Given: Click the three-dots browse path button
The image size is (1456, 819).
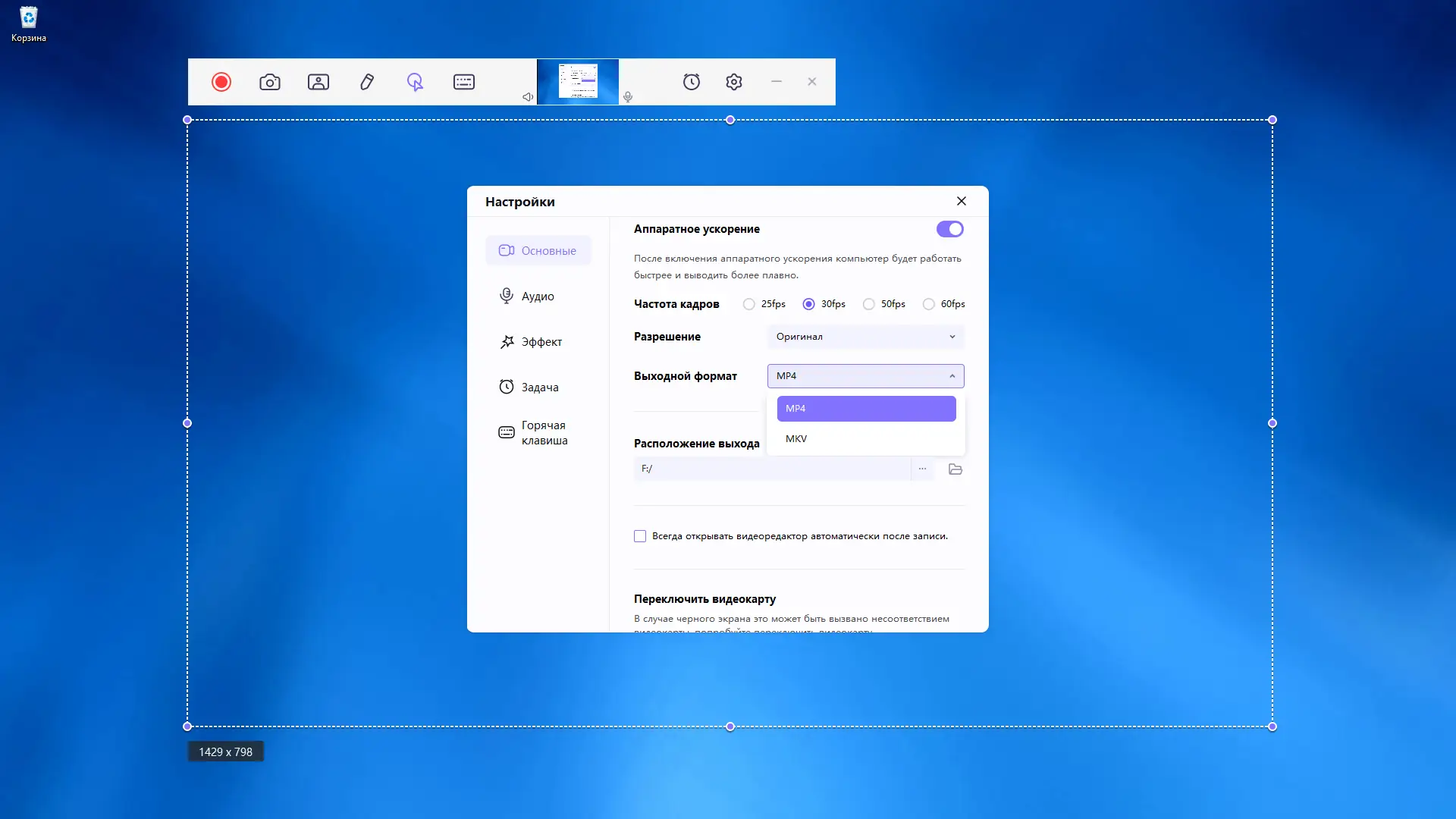Looking at the screenshot, I should click(922, 469).
